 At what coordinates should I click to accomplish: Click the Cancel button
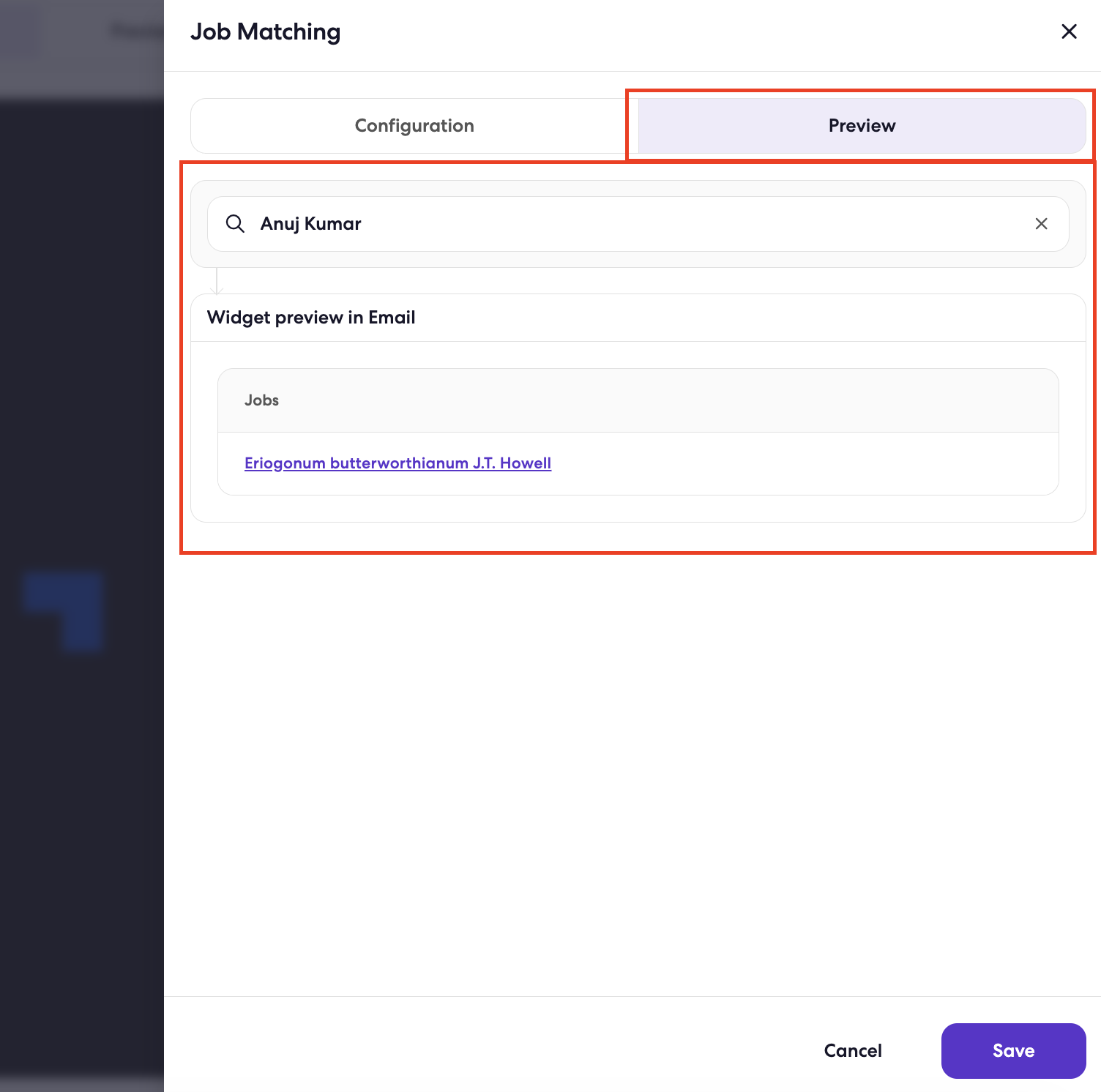[x=853, y=1051]
